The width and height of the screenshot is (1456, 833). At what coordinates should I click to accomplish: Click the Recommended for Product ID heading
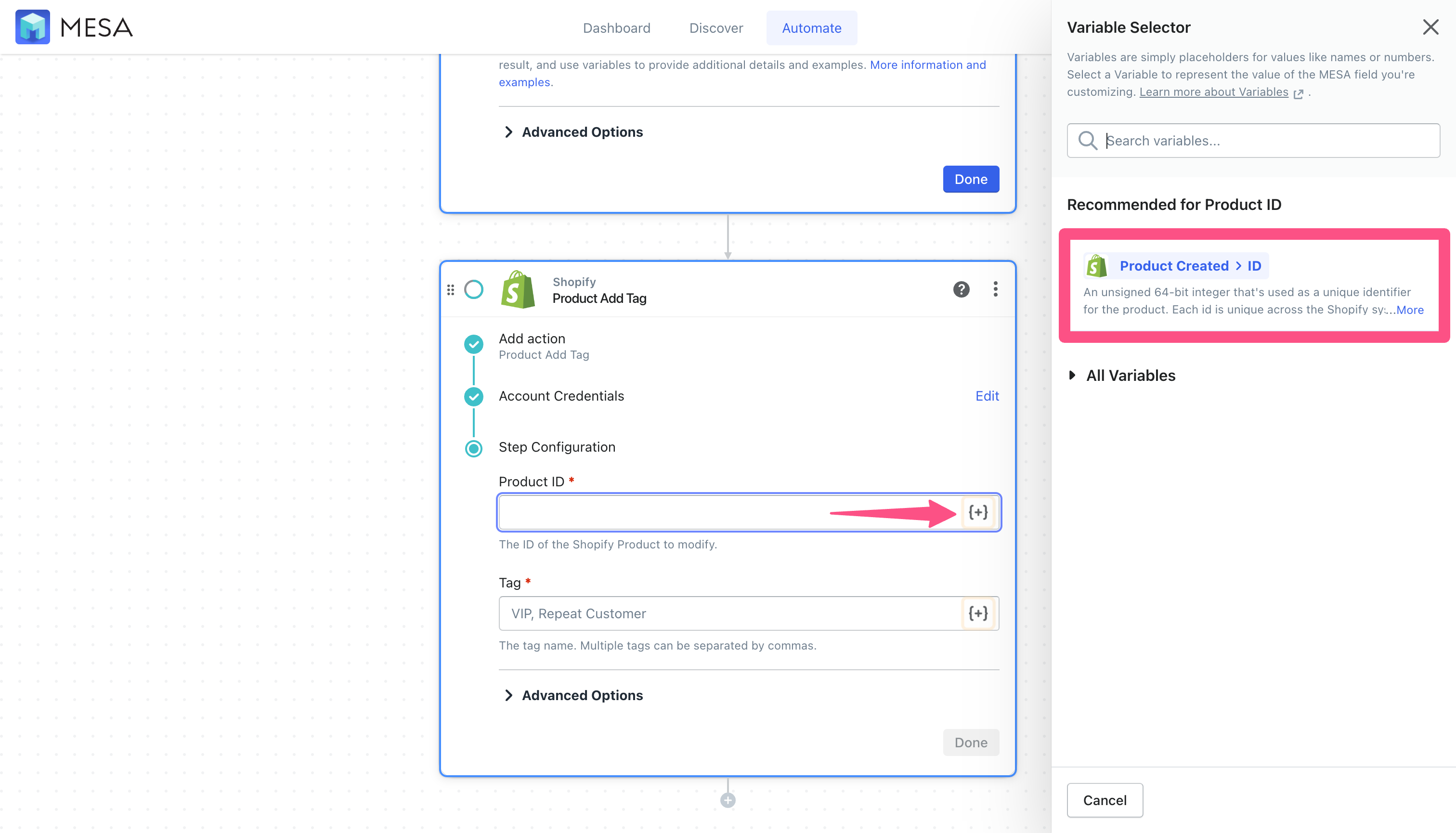click(x=1174, y=205)
